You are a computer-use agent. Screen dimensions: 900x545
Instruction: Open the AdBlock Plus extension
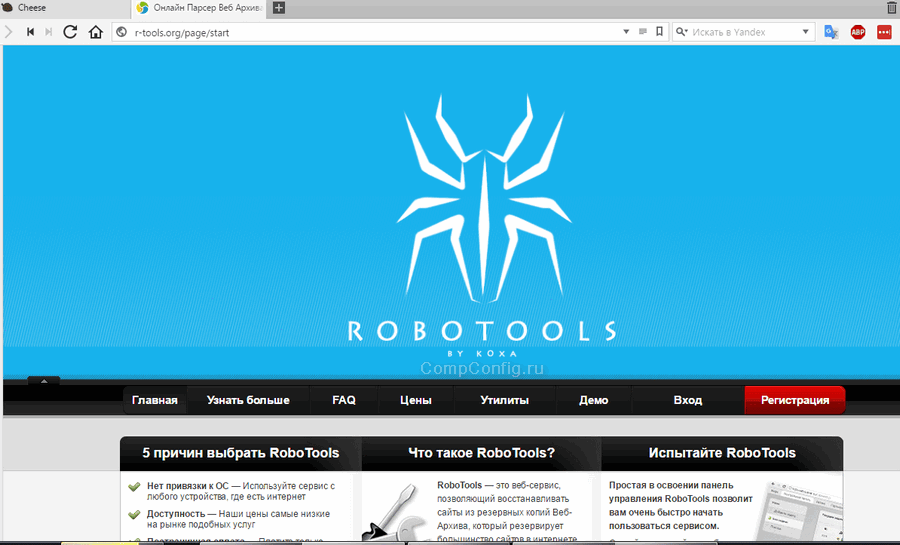tap(857, 32)
